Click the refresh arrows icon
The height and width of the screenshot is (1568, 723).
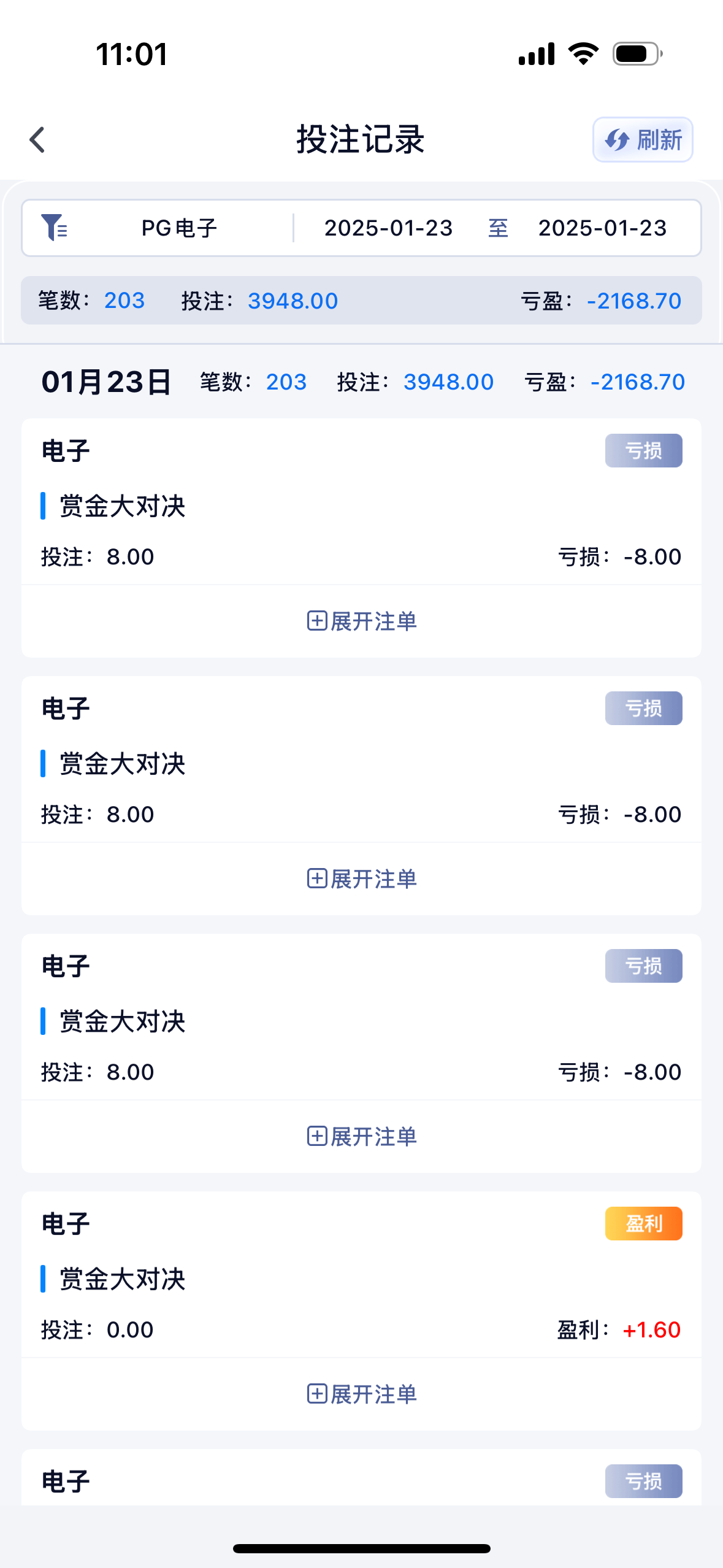point(616,140)
